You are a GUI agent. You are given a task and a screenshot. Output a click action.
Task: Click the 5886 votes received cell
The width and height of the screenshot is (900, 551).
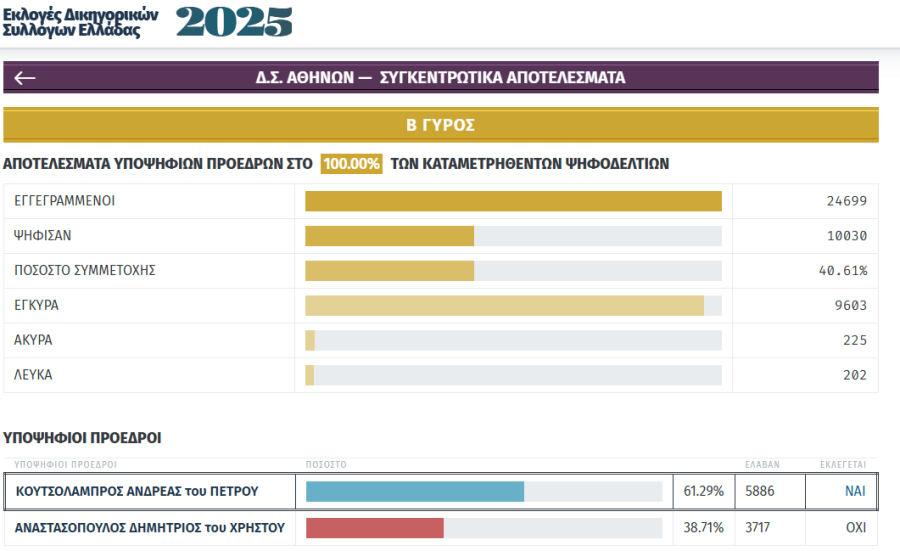click(760, 491)
